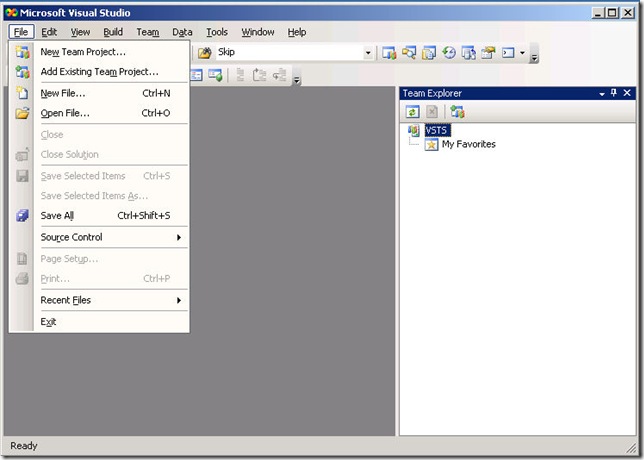Click Add Existing Team Project icon in Team Explorer
The width and height of the screenshot is (644, 460).
tap(457, 112)
